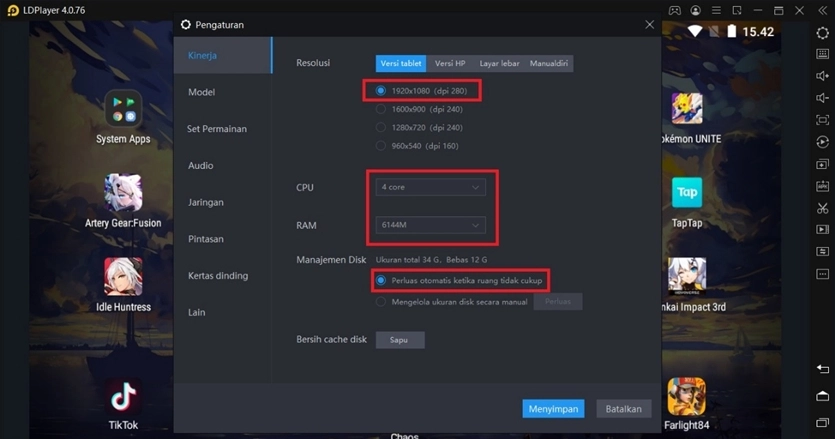Open account profile icon in title bar
The image size is (835, 439).
click(695, 11)
